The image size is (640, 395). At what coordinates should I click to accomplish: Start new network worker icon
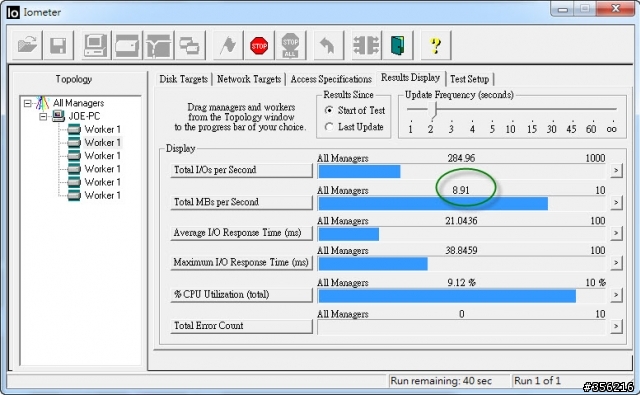(158, 45)
